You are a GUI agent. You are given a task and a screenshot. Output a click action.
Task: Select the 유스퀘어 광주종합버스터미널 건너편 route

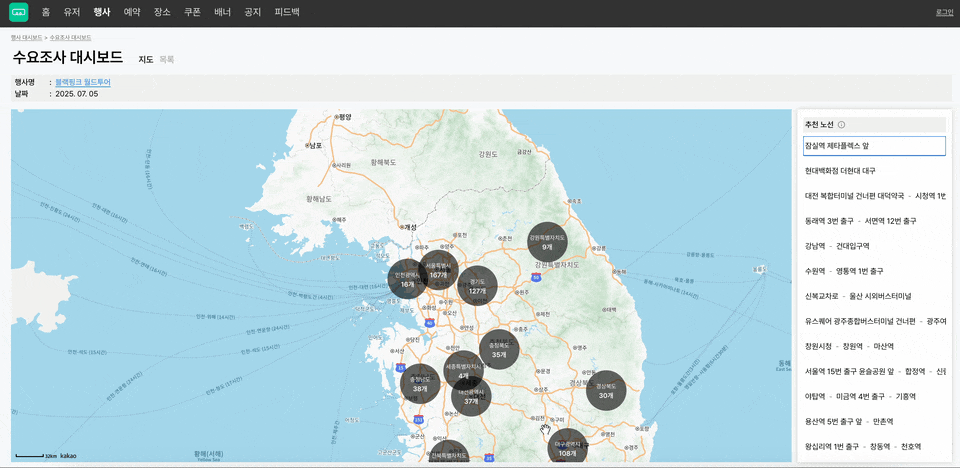[x=874, y=322]
